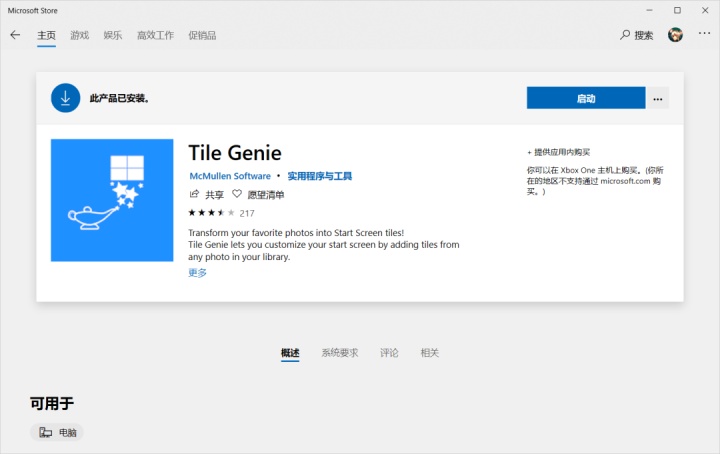Go back with the back arrow icon

point(15,35)
